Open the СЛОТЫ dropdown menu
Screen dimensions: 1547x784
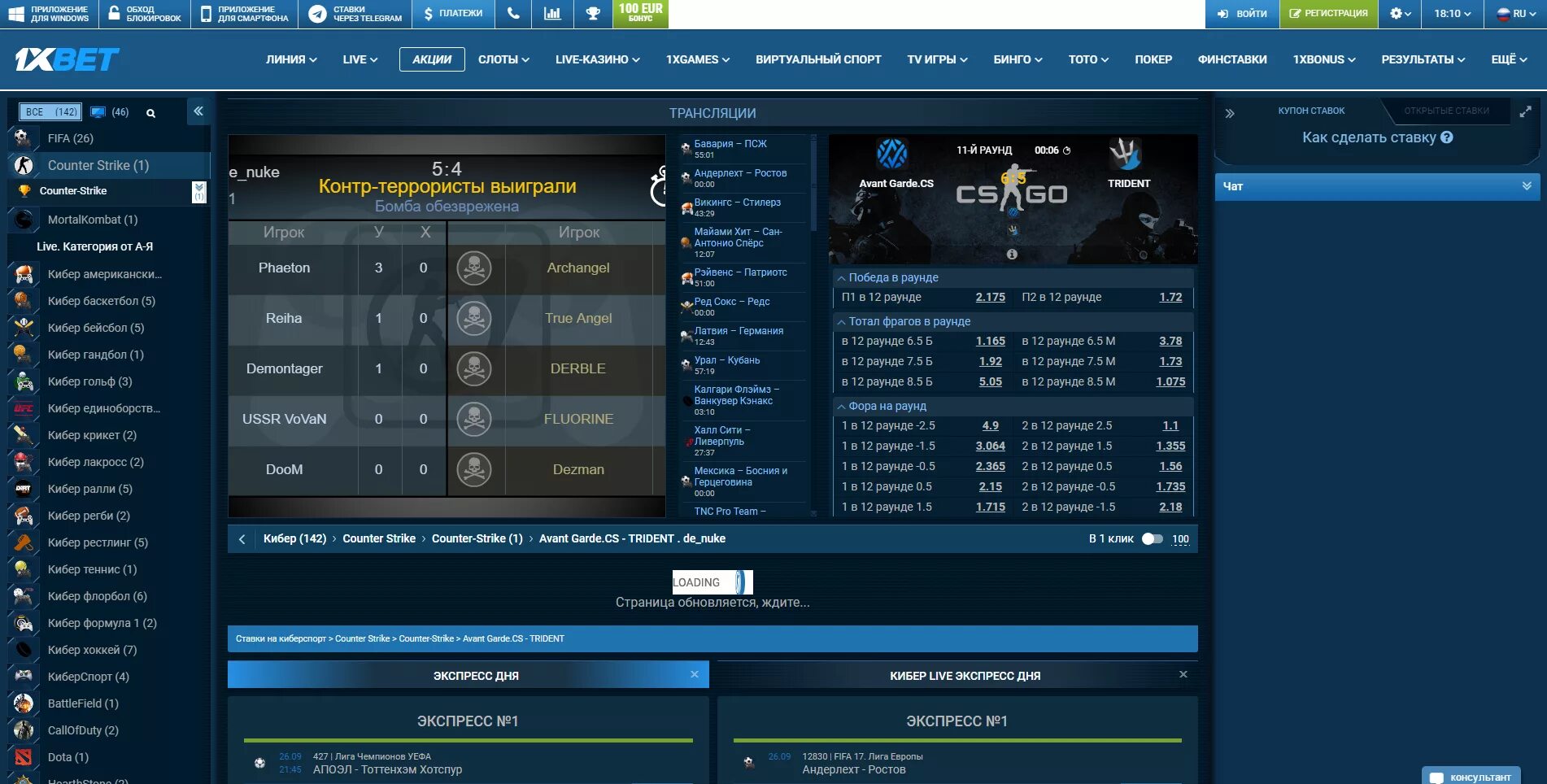503,59
